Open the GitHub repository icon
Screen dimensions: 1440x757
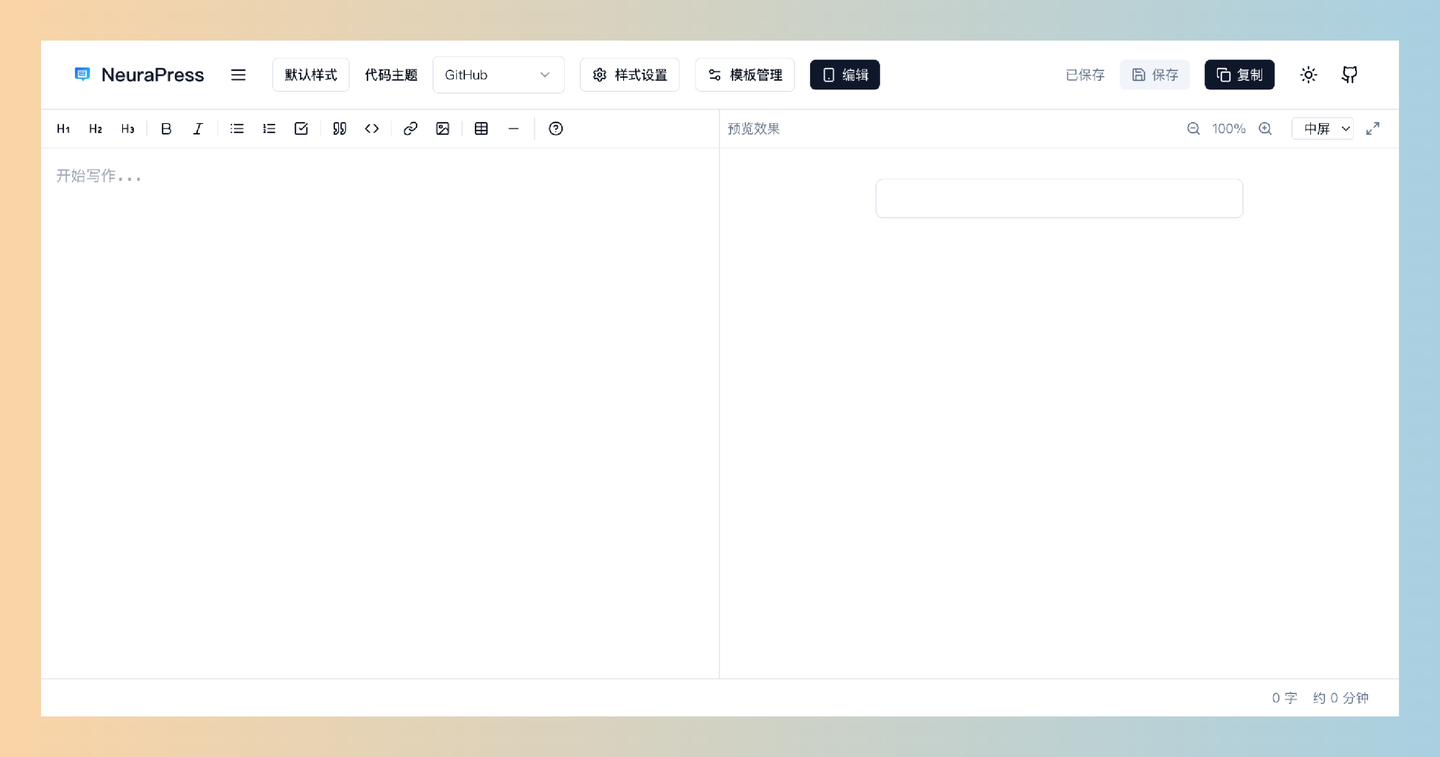(x=1349, y=75)
